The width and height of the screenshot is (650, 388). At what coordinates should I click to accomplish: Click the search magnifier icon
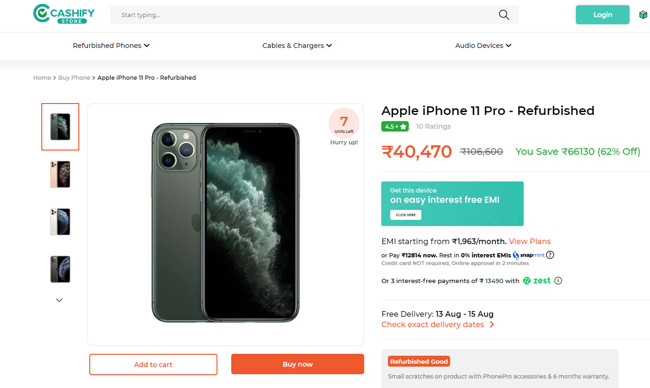pos(504,15)
